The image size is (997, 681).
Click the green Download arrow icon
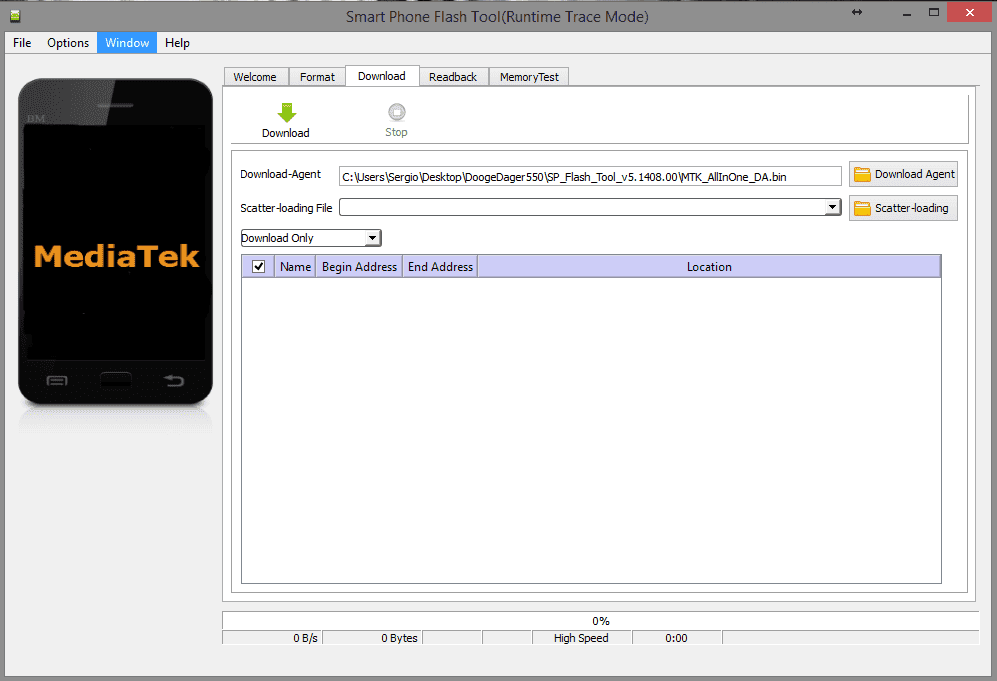coord(286,113)
